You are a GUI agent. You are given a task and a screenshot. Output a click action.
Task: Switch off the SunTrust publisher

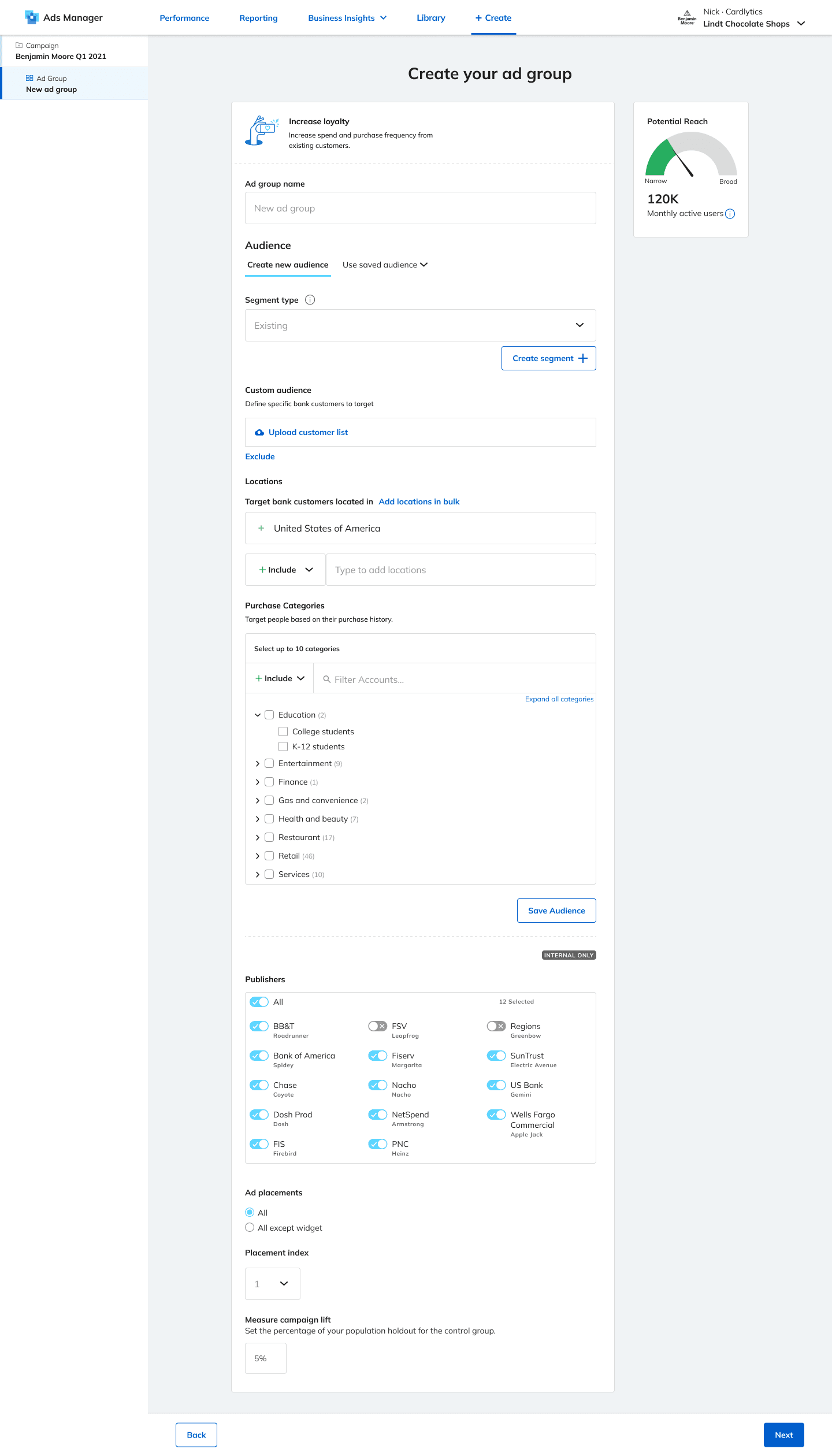tap(496, 1056)
